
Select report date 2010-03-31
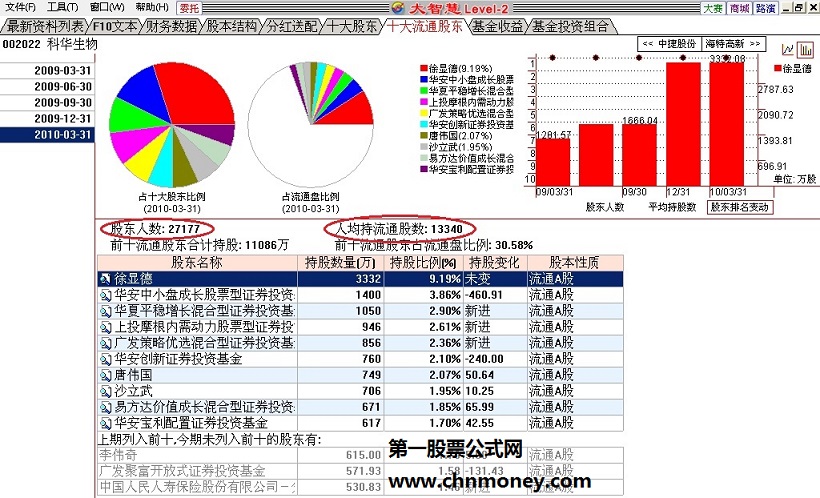click(x=47, y=135)
